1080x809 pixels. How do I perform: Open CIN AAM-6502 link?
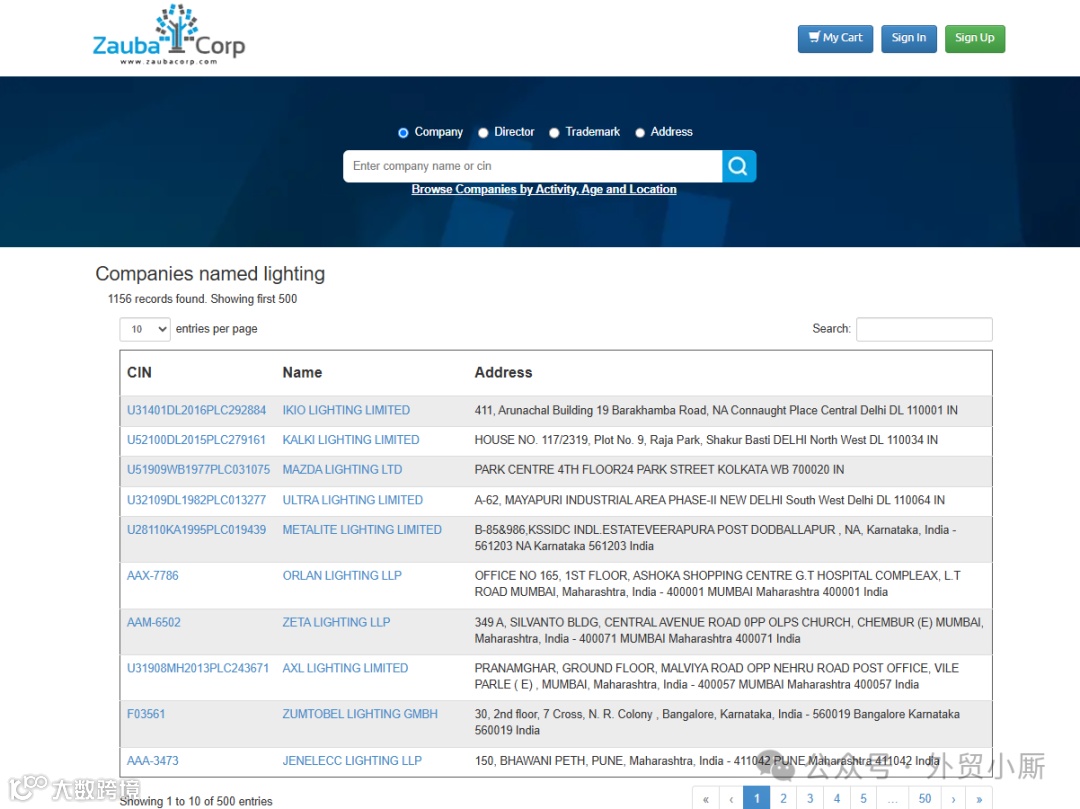point(154,622)
